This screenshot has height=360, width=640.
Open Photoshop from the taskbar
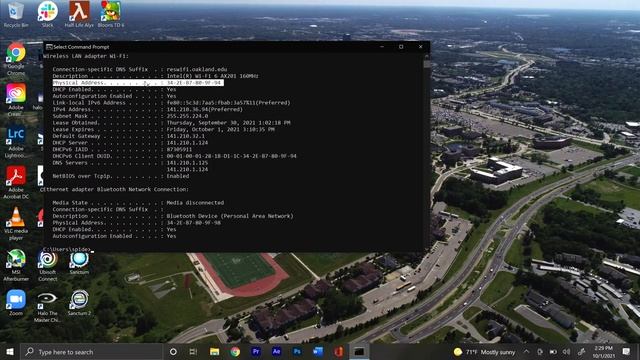pyautogui.click(x=297, y=351)
